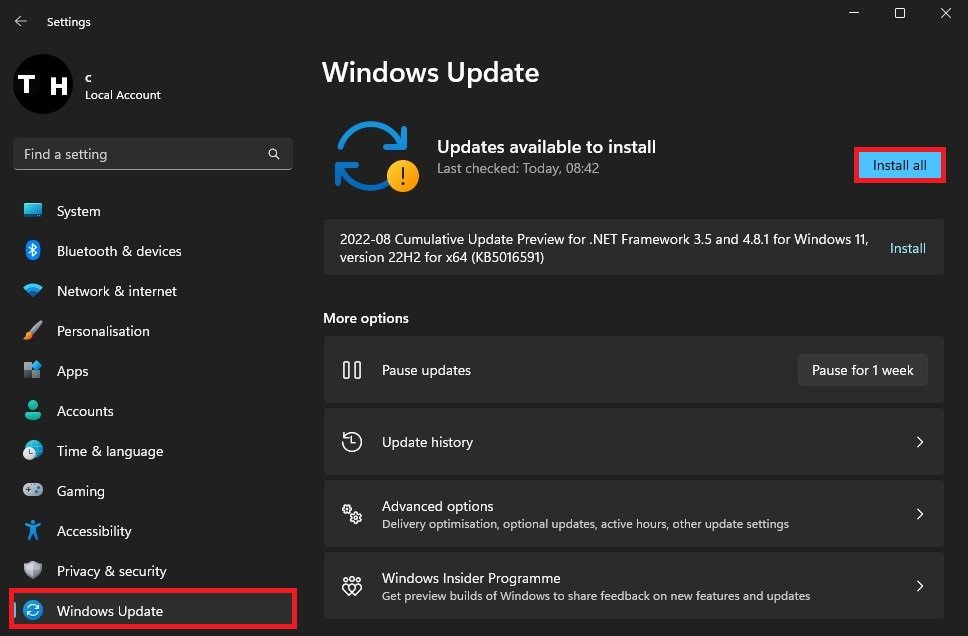968x636 pixels.
Task: Click the System monitor icon in sidebar
Action: point(33,211)
